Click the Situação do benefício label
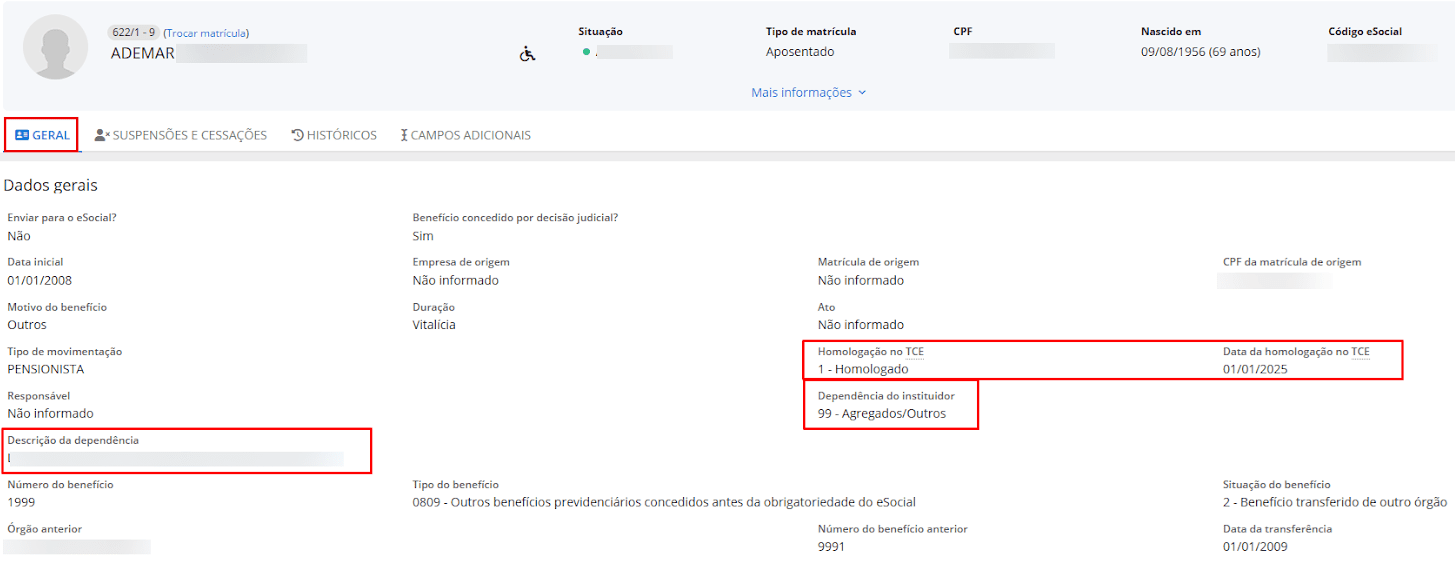Screen dimensions: 1455x564 point(1277,485)
